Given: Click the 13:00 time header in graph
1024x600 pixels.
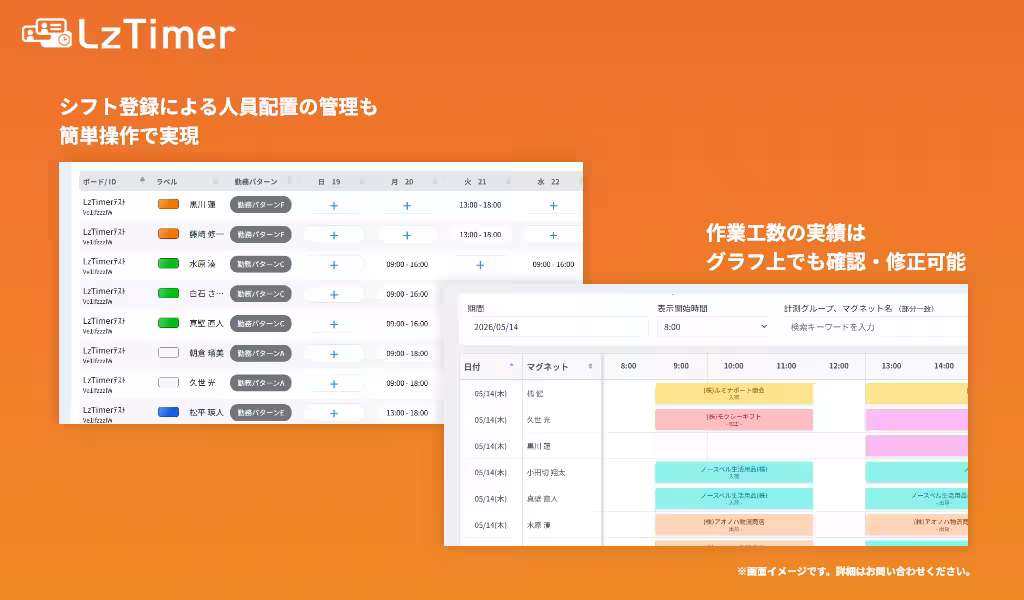Looking at the screenshot, I should (x=891, y=366).
